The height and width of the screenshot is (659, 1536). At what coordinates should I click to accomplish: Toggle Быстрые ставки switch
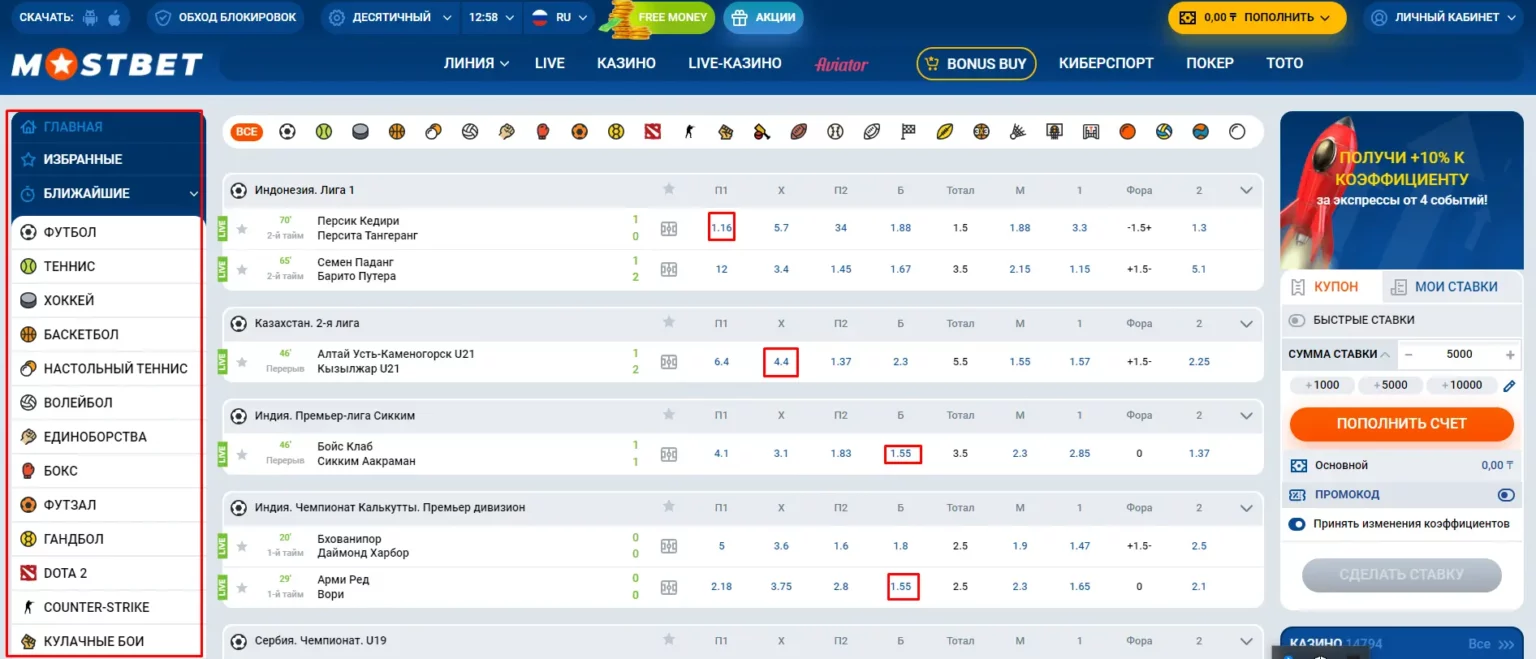(x=1297, y=320)
